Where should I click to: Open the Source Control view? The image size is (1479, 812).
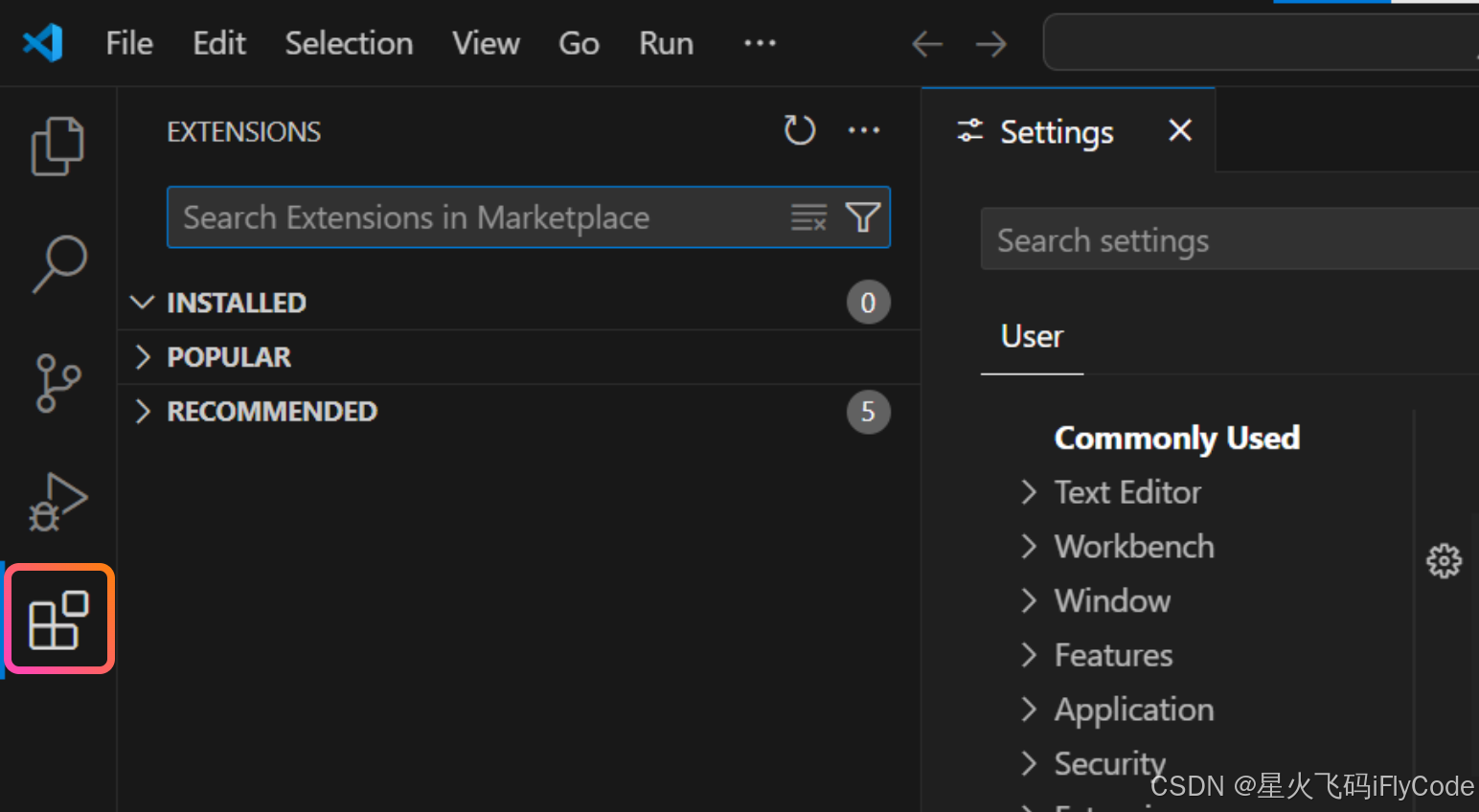tap(57, 383)
